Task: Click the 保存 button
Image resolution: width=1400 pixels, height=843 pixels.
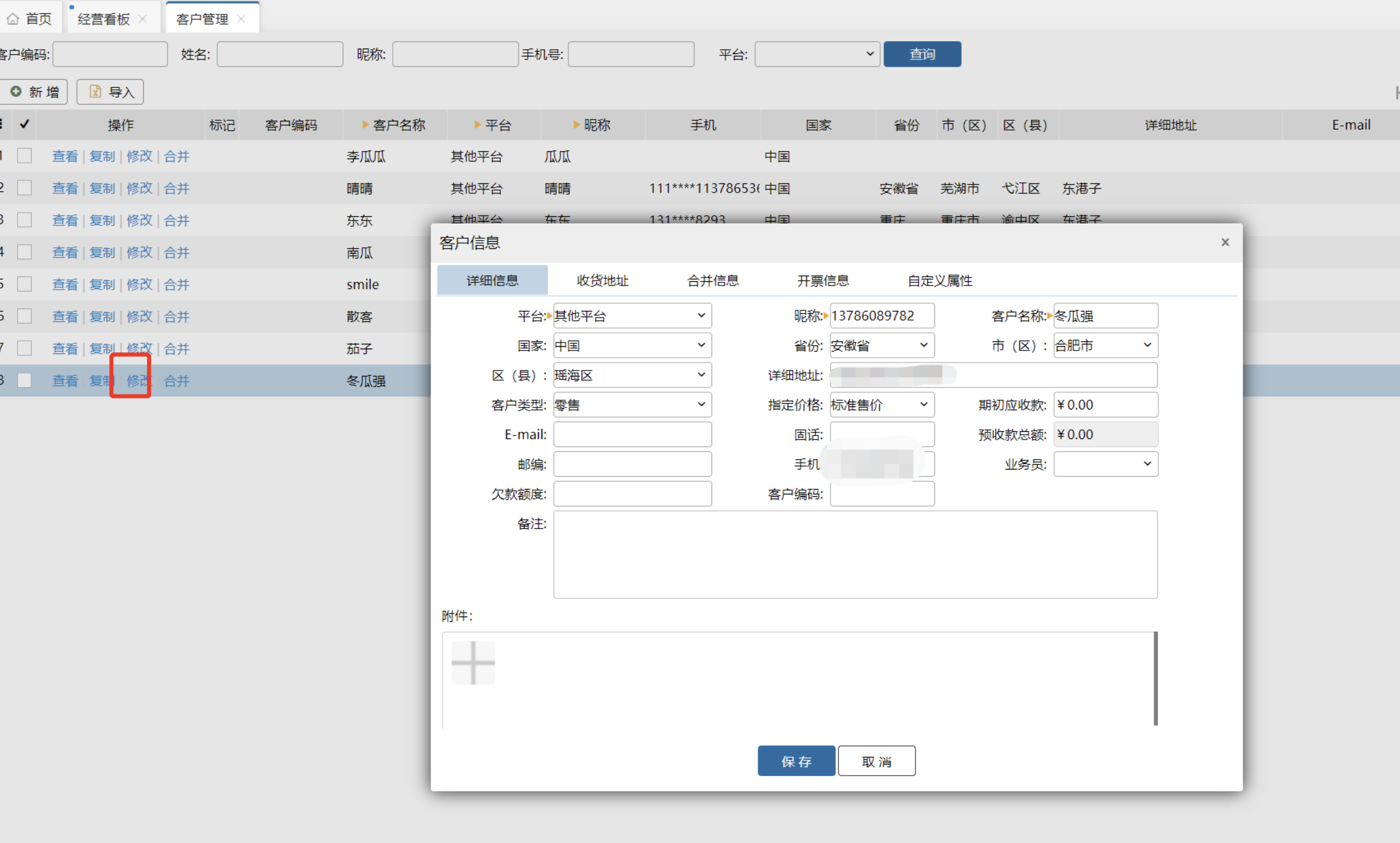Action: tap(796, 761)
